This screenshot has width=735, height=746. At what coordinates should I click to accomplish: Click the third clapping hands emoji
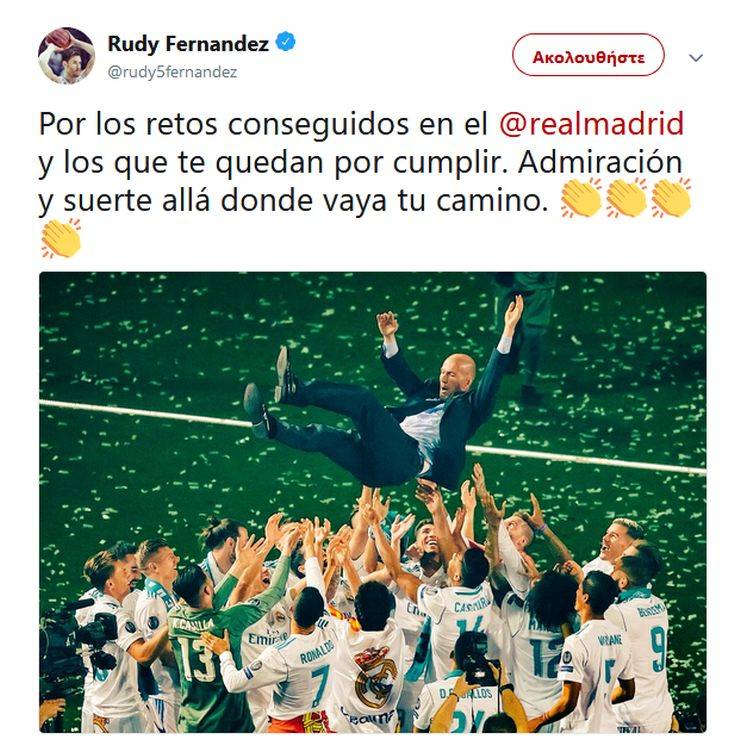pyautogui.click(x=671, y=198)
